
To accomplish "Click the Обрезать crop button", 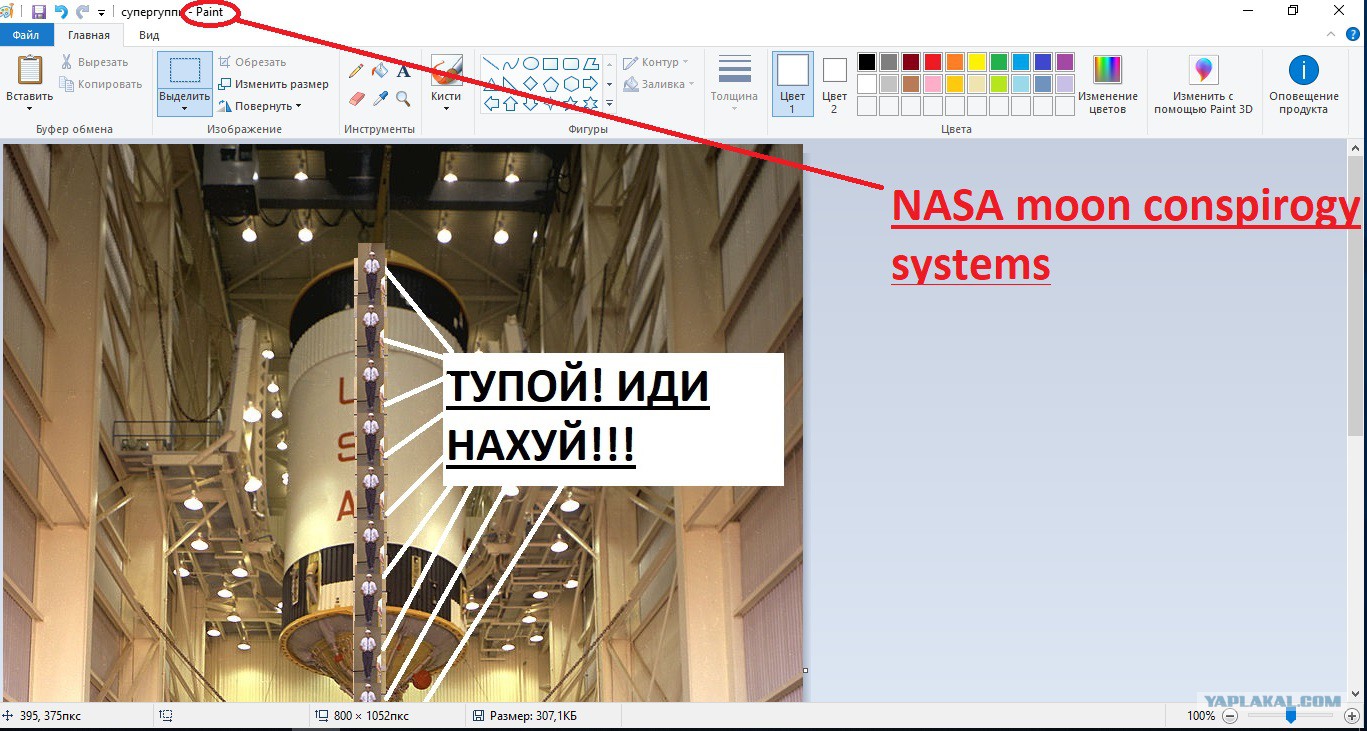I will (x=252, y=62).
